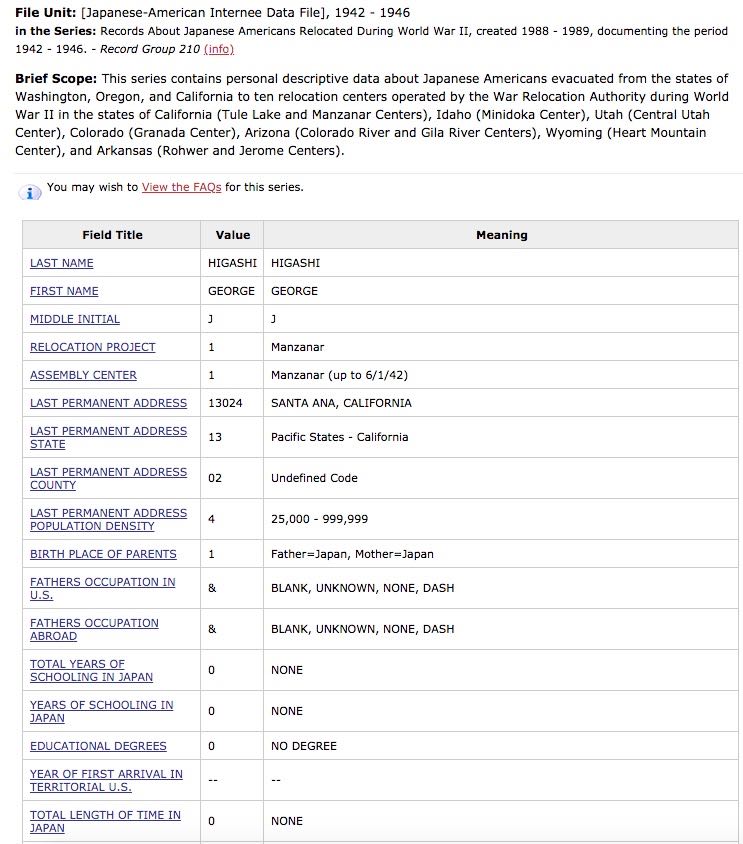Open the LAST NAME field definition
This screenshot has width=743, height=844.
coord(61,263)
